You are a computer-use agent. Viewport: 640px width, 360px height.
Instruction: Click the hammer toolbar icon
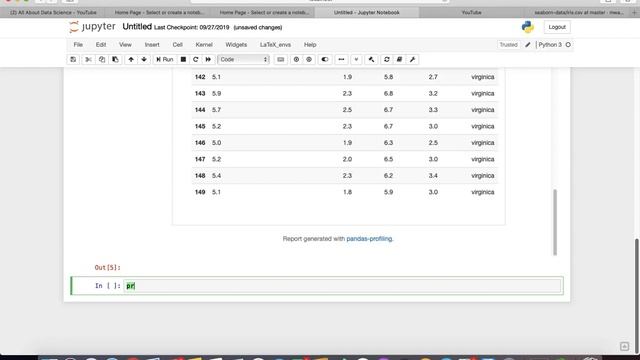pos(371,60)
